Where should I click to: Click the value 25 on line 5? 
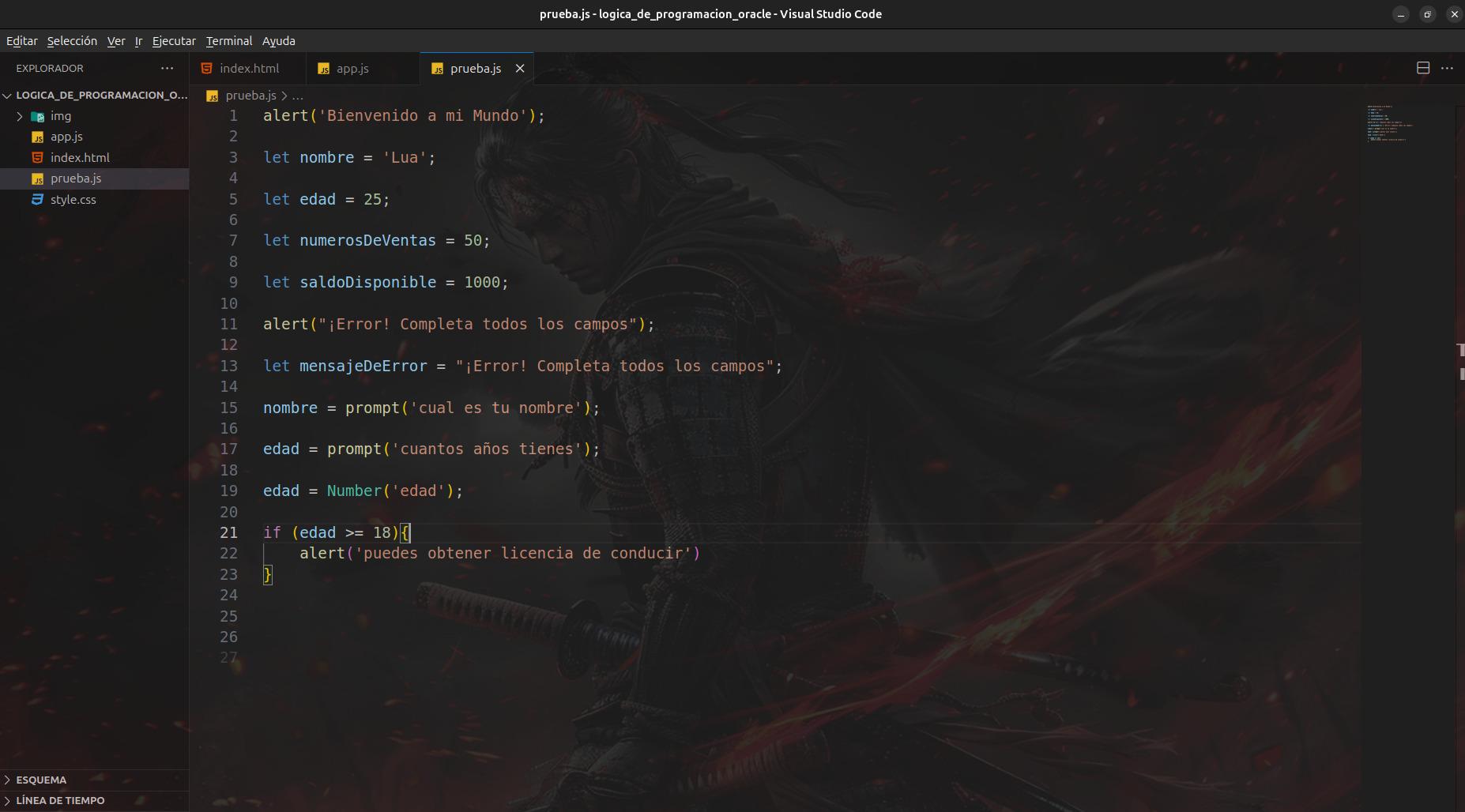(372, 199)
